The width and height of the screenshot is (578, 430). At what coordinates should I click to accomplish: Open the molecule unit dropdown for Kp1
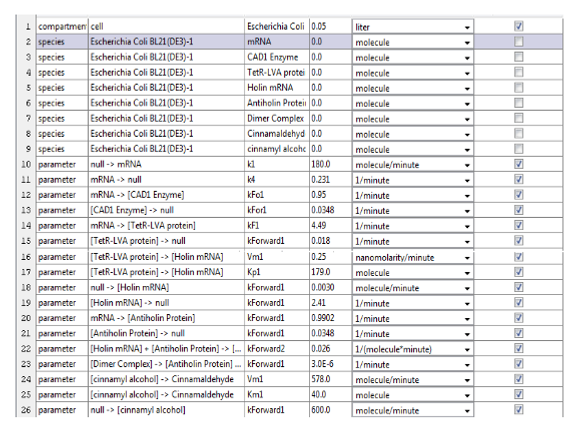[412, 272]
